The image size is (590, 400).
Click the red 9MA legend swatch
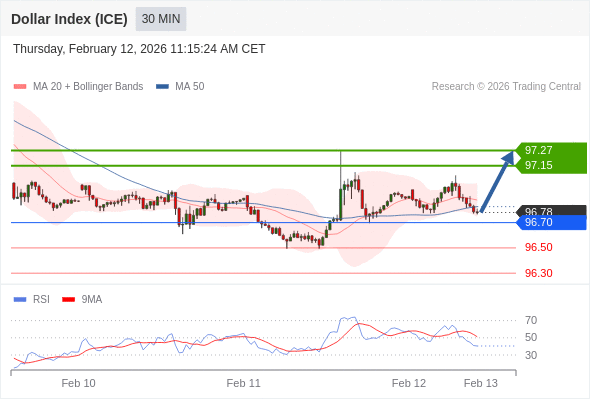(x=68, y=300)
